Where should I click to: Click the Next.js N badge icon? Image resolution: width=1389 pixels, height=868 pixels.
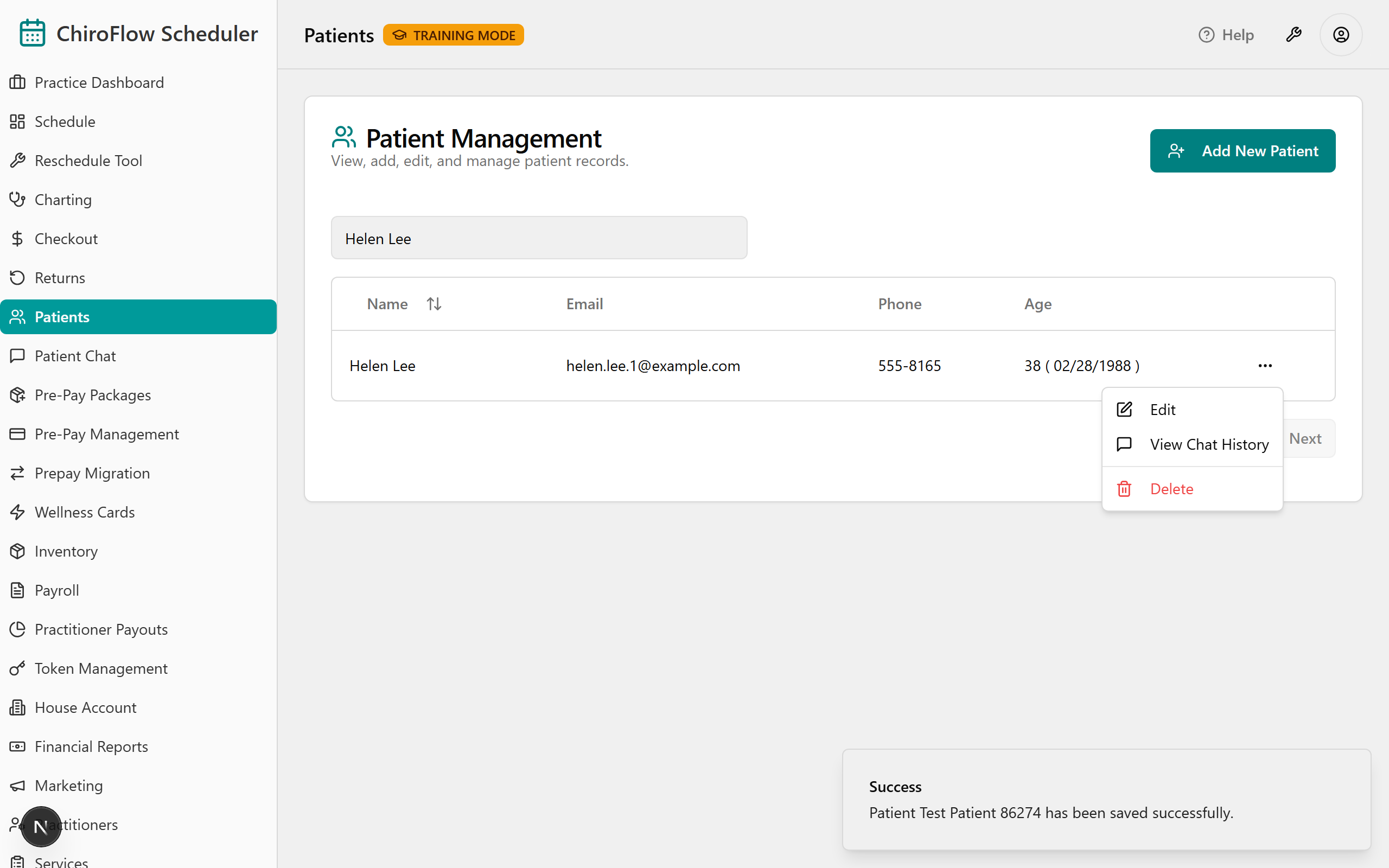point(41,827)
